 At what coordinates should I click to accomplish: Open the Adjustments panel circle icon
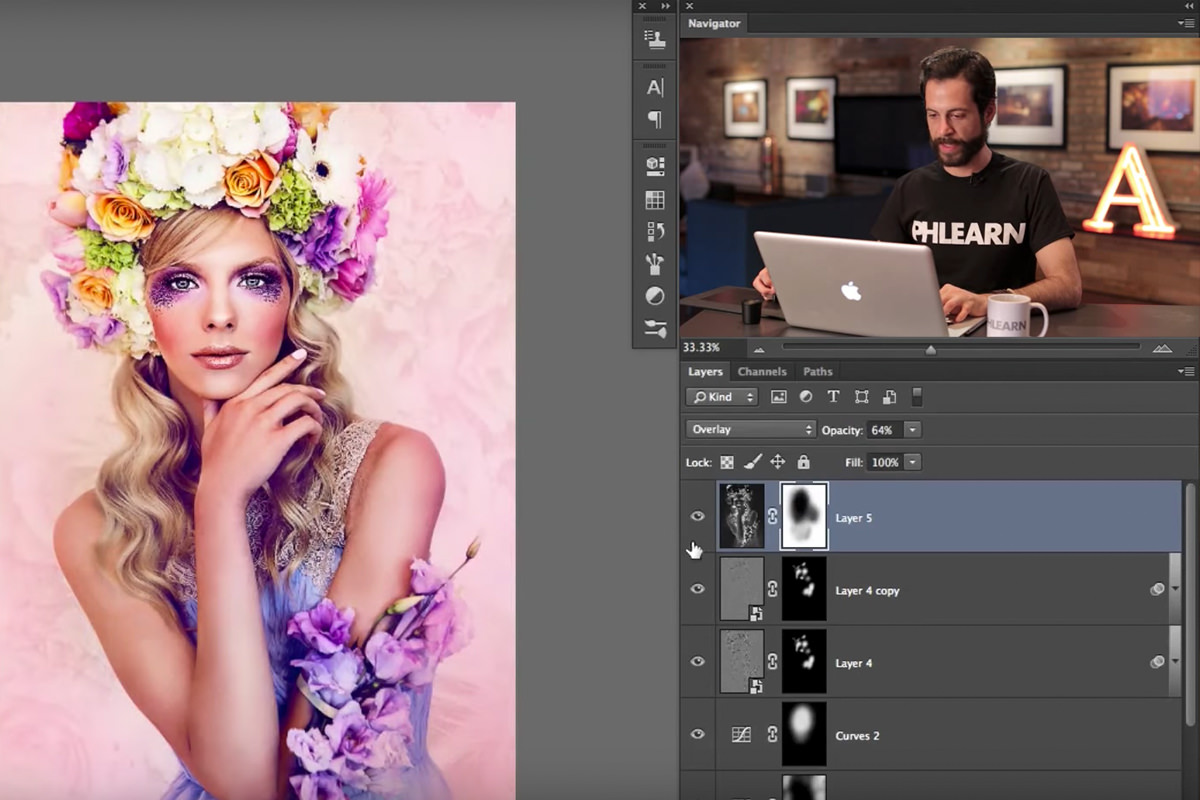click(655, 296)
